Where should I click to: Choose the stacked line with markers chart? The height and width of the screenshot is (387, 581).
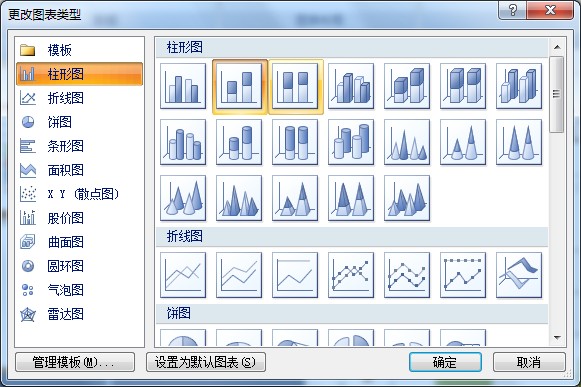[x=407, y=275]
